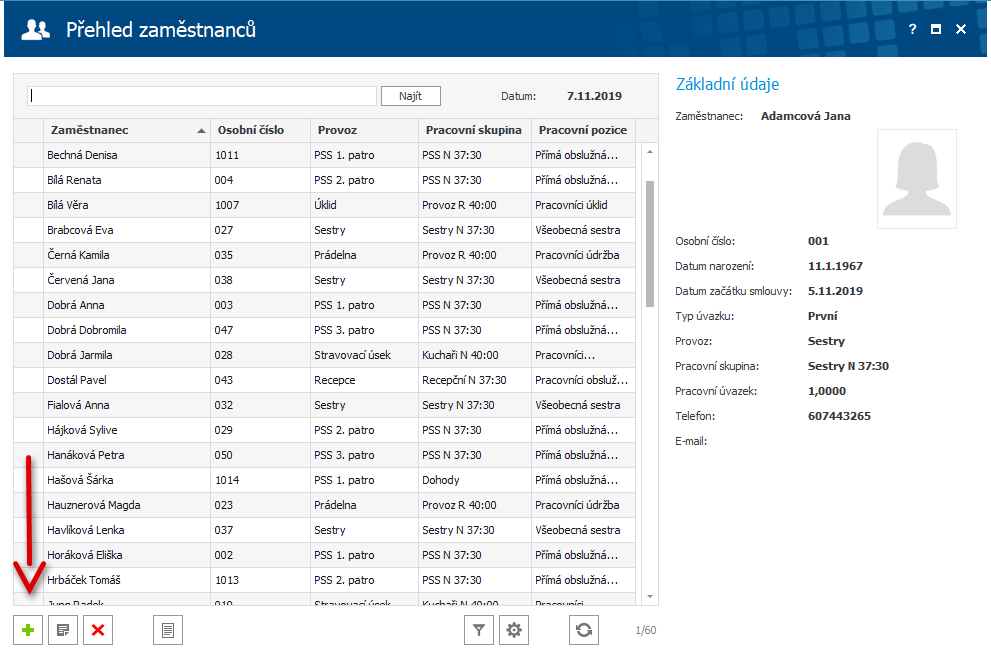Select the row Hauznerová Magda
Screen dimensions: 991x658
pyautogui.click(x=324, y=505)
